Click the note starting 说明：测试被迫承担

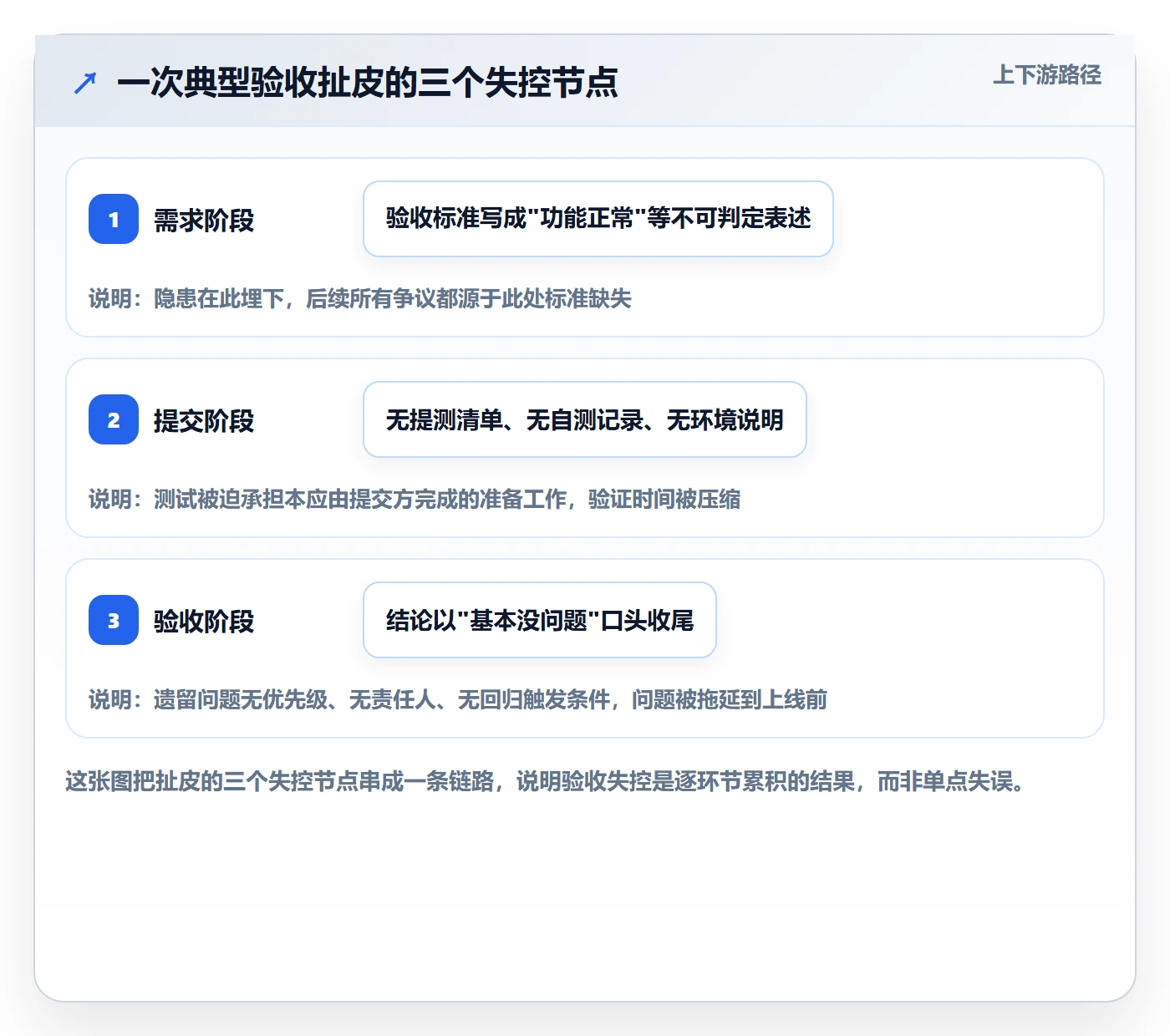pyautogui.click(x=415, y=499)
